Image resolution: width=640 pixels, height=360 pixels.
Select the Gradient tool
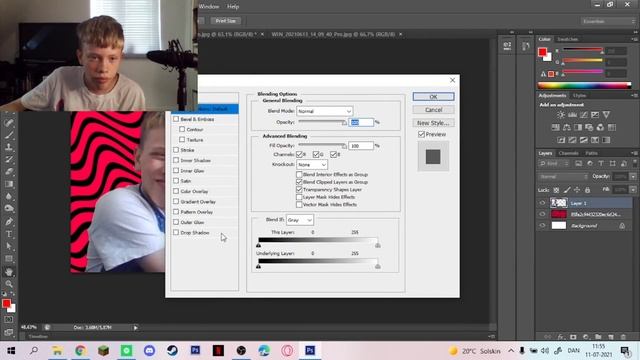point(9,184)
